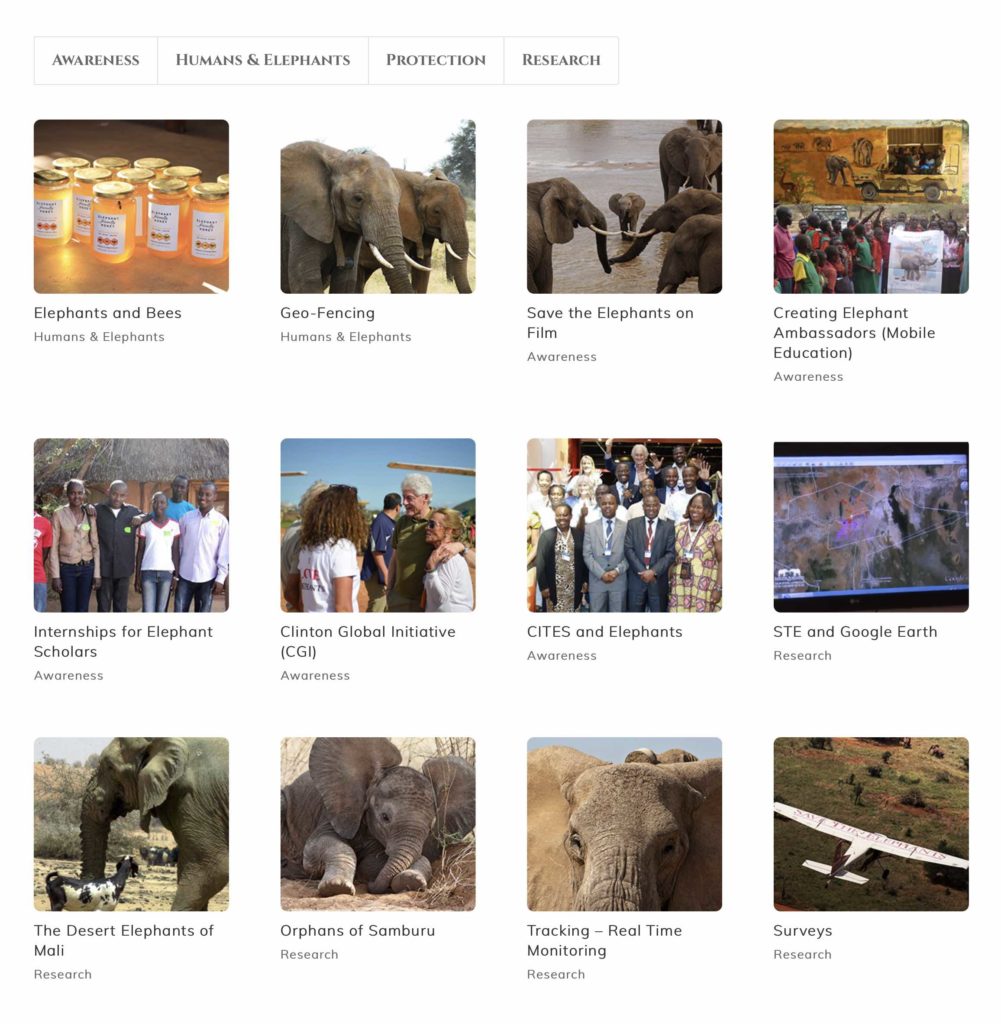This screenshot has height=1024, width=1001.
Task: Open the honey jars thumbnail
Action: pyautogui.click(x=131, y=206)
